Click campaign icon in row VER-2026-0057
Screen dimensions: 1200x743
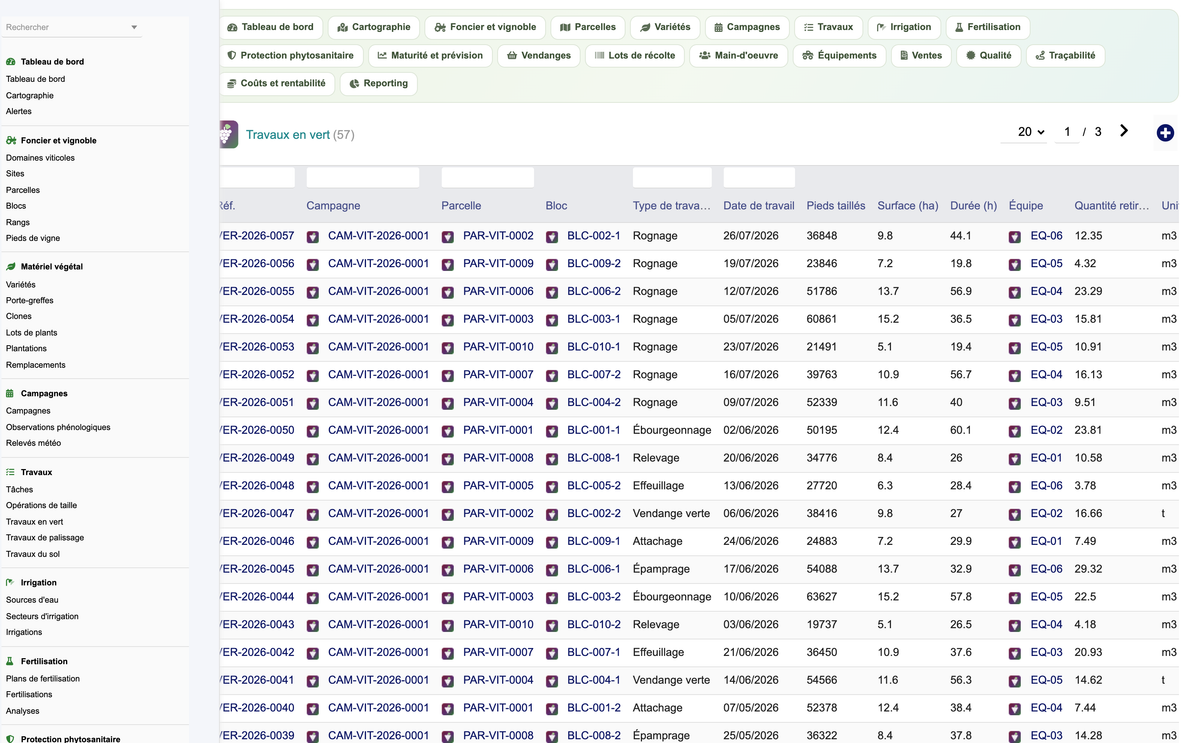click(x=313, y=237)
